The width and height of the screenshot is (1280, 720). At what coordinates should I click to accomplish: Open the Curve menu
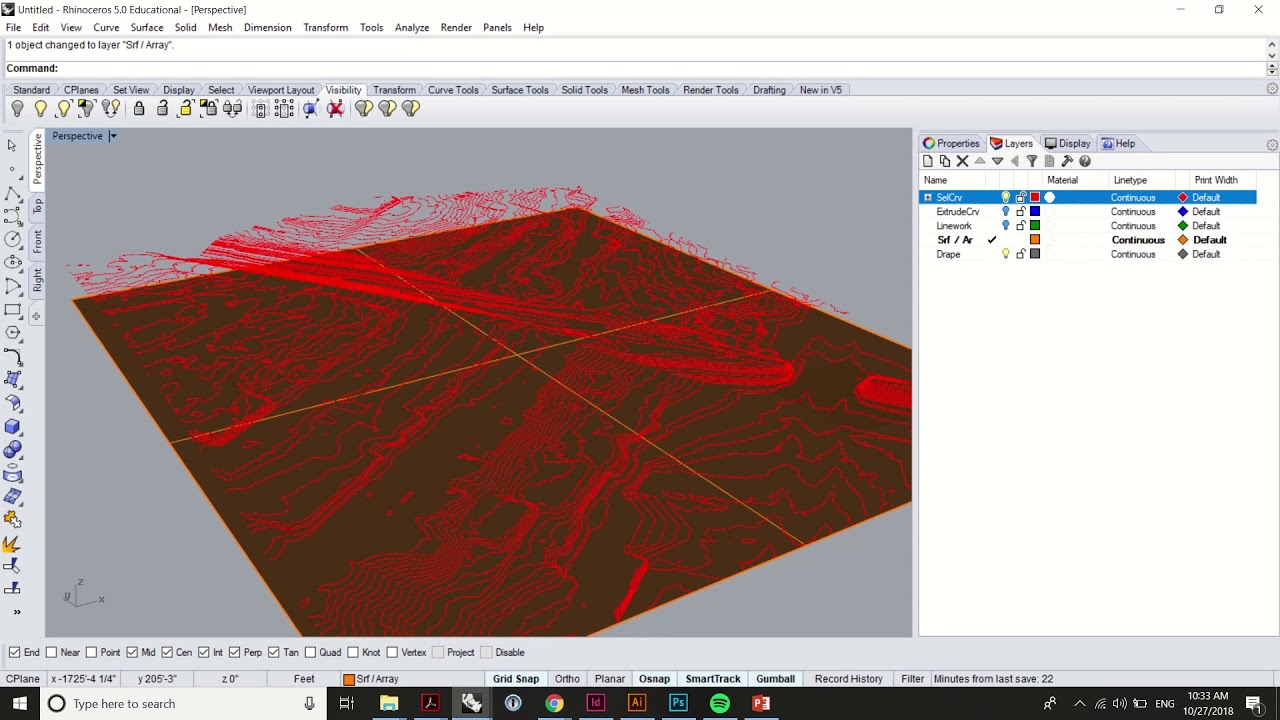tap(106, 27)
